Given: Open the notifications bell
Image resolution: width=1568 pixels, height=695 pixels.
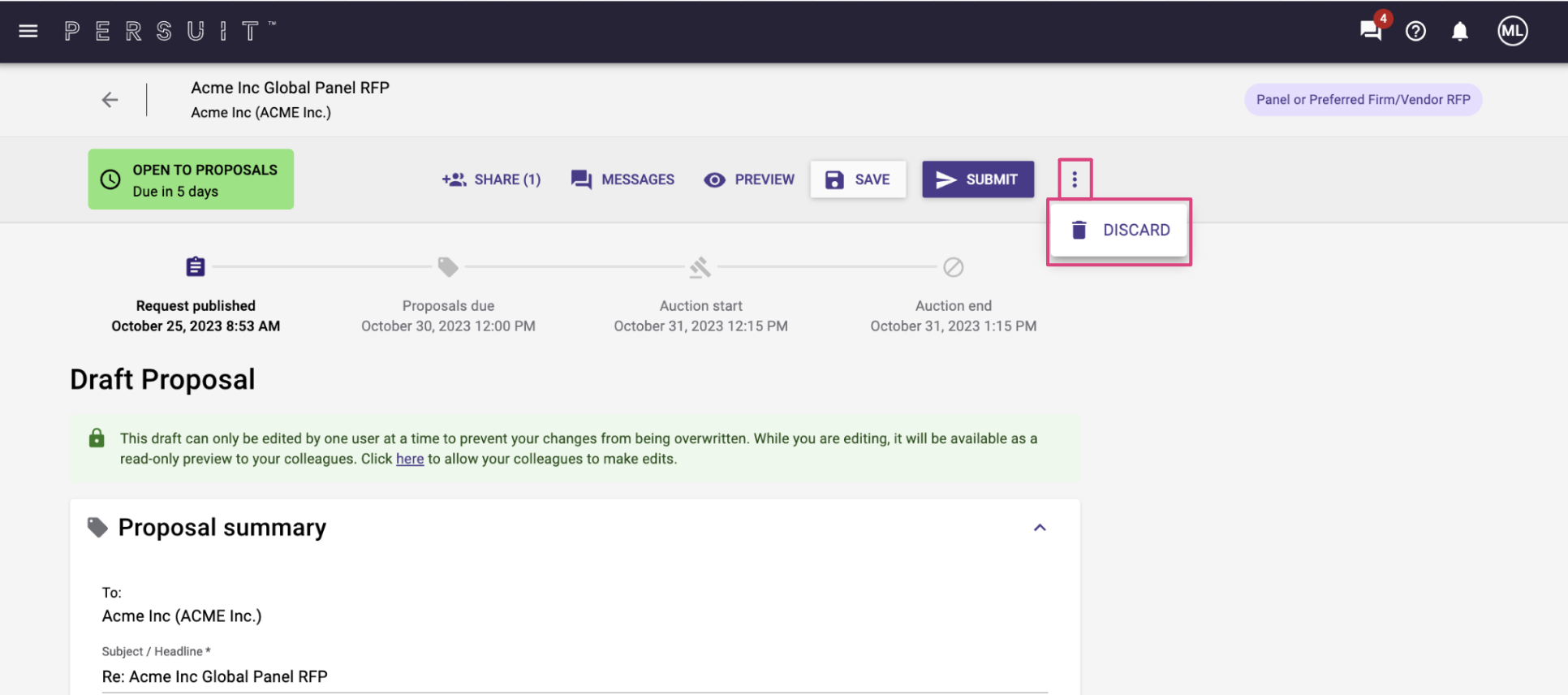Looking at the screenshot, I should pyautogui.click(x=1459, y=31).
